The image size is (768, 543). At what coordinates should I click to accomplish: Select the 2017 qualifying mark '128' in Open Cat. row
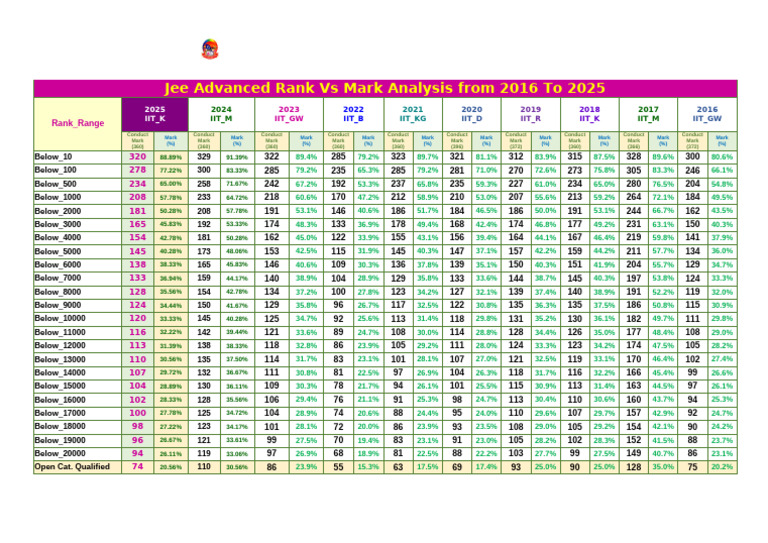(x=634, y=467)
